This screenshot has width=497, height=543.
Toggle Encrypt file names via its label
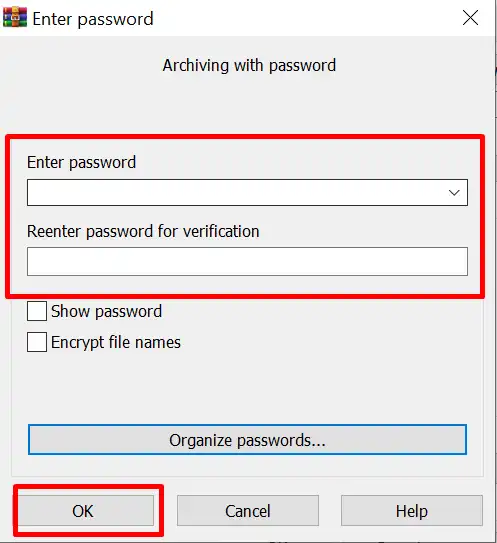pos(116,342)
